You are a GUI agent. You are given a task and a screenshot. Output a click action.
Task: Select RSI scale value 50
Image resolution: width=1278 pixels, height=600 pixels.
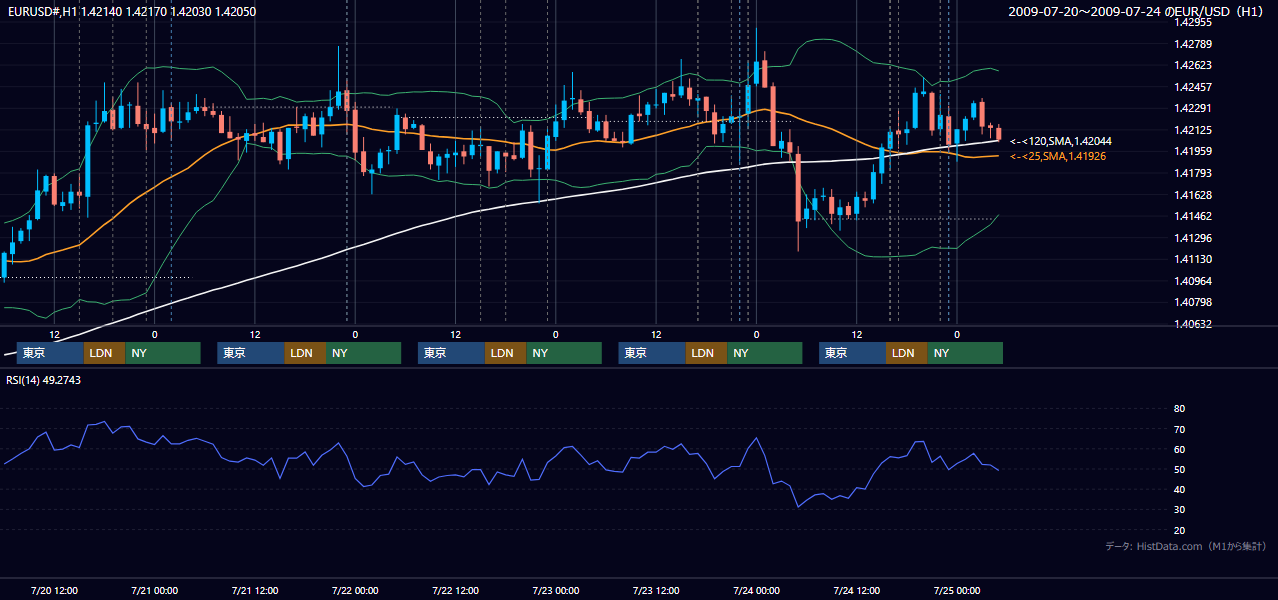tap(1179, 469)
